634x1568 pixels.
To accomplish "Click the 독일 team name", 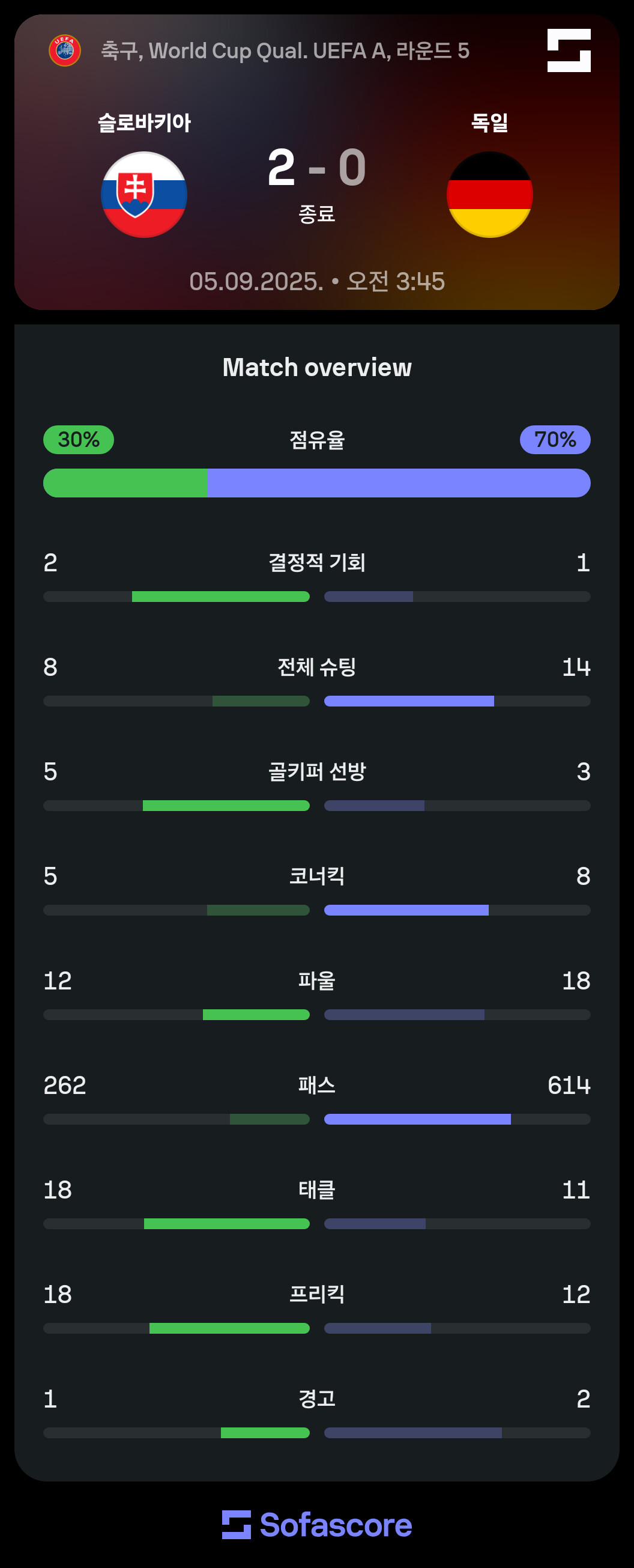I will (489, 123).
